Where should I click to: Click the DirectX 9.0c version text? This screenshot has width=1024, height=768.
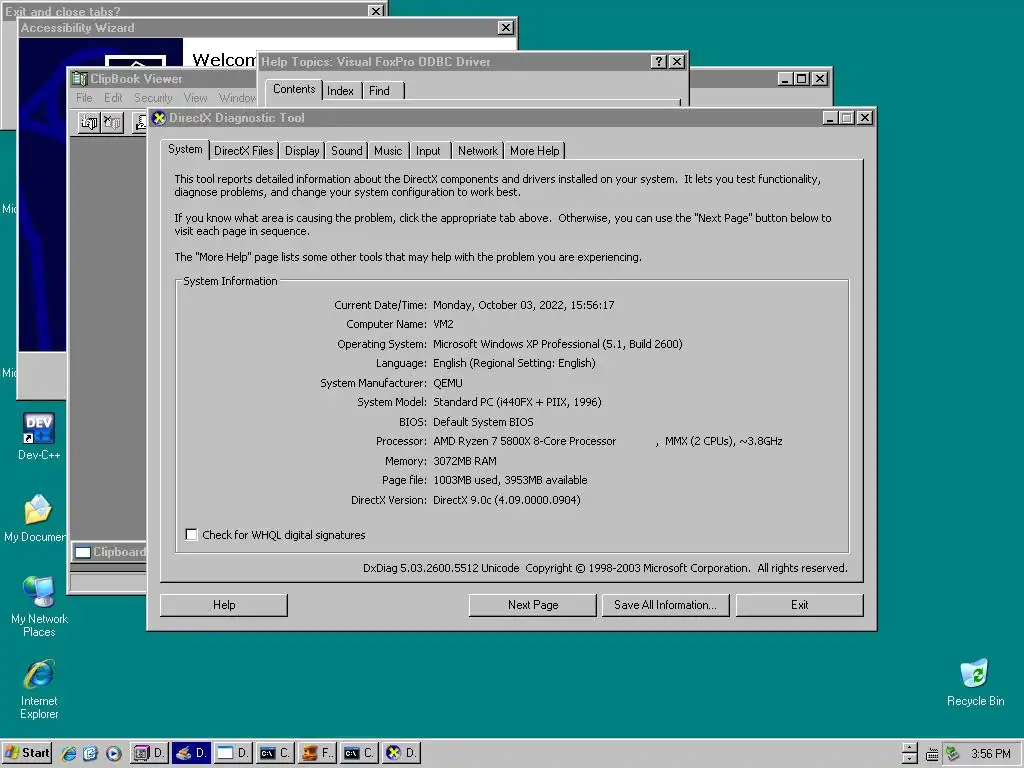tap(507, 500)
